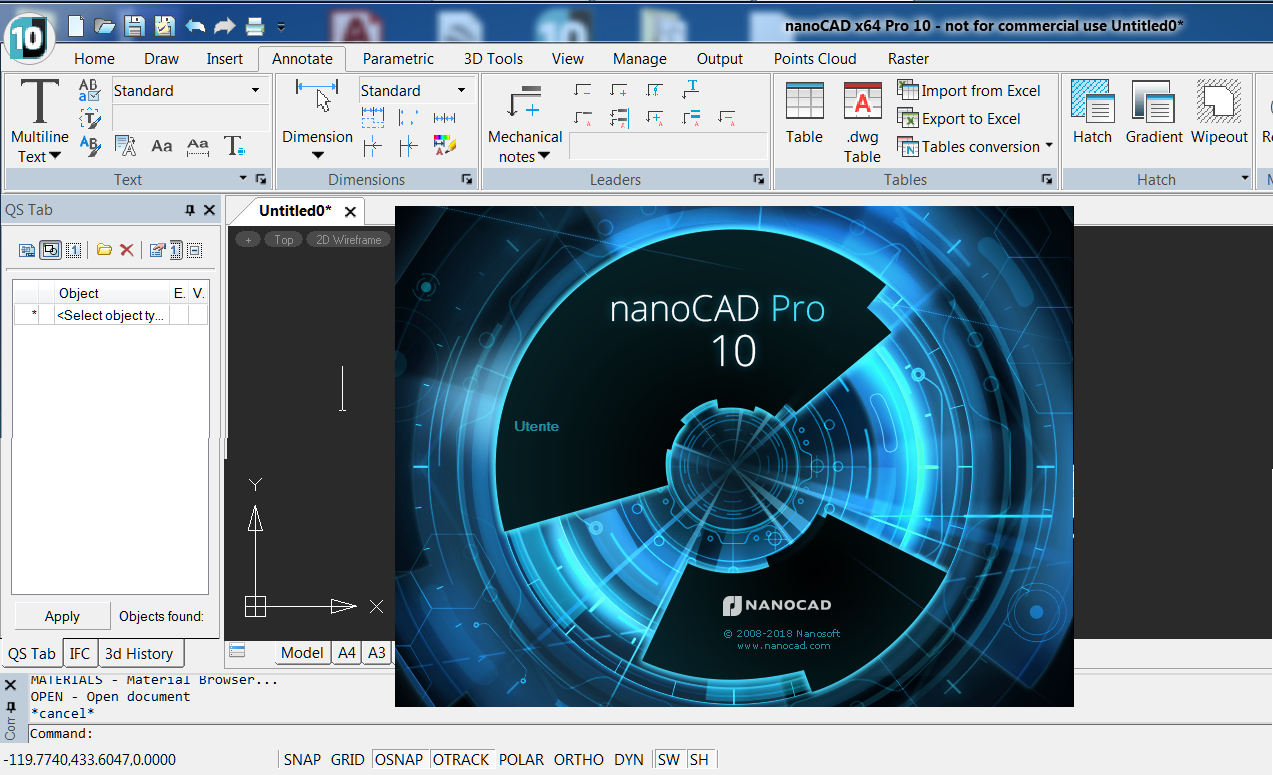
Task: Switch to the Parametric ribbon tab
Action: [x=397, y=58]
